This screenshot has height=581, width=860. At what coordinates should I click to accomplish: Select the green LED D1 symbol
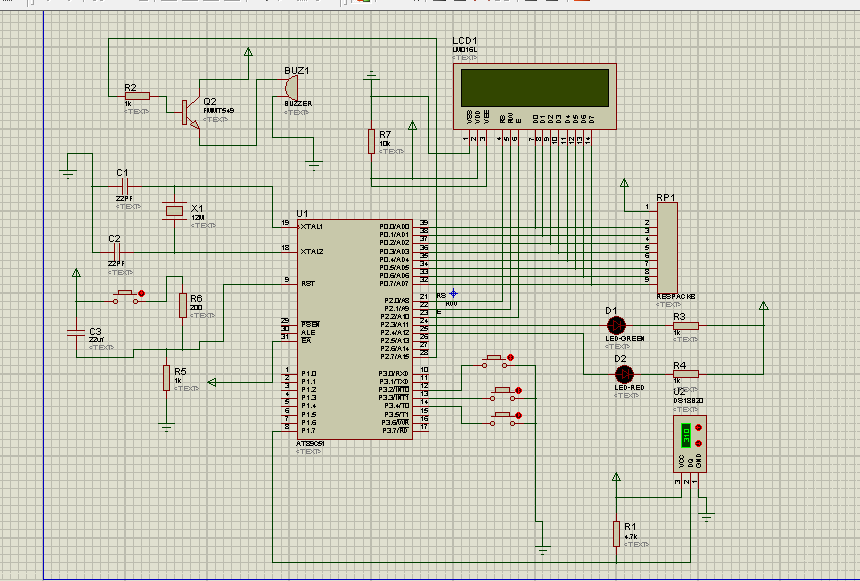click(x=617, y=325)
